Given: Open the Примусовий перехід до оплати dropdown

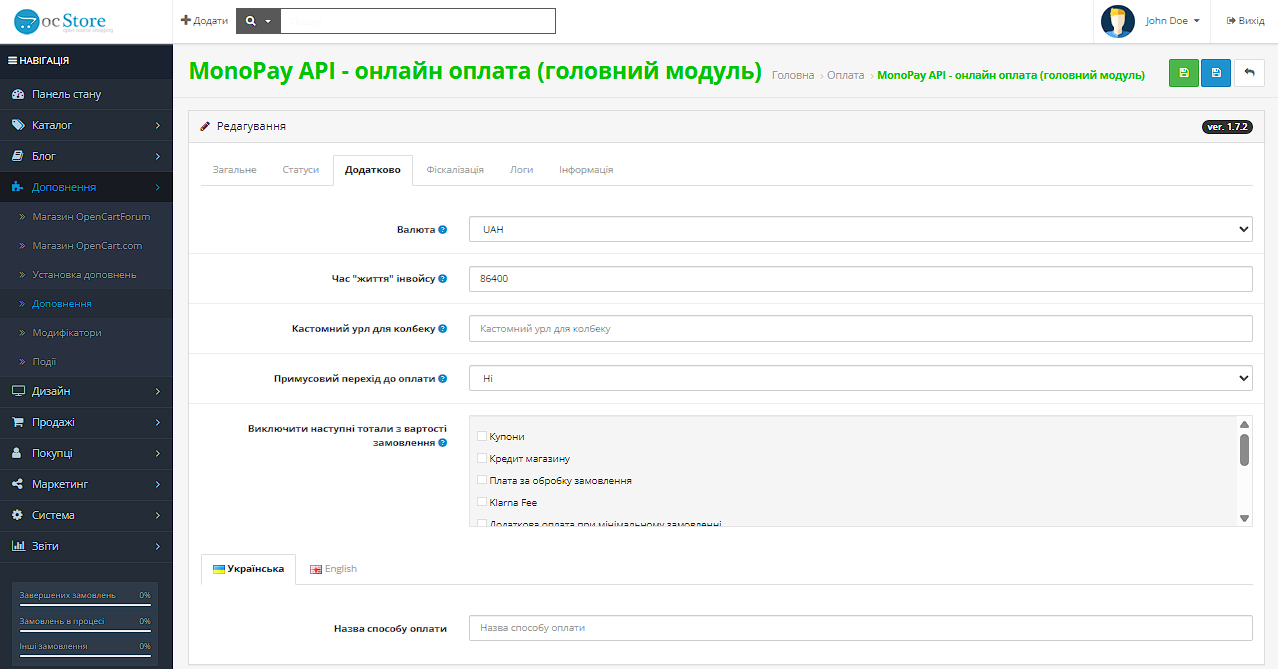Looking at the screenshot, I should 860,379.
